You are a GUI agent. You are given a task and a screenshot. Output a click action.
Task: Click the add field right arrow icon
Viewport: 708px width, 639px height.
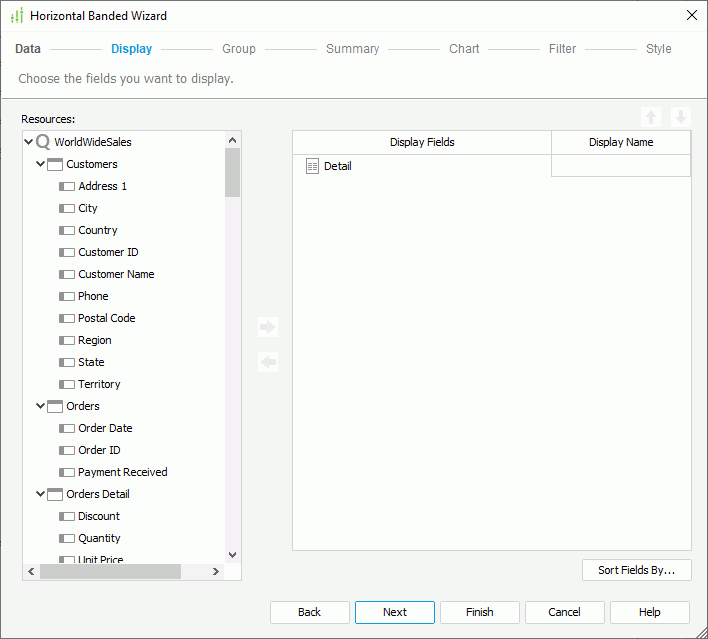[267, 327]
